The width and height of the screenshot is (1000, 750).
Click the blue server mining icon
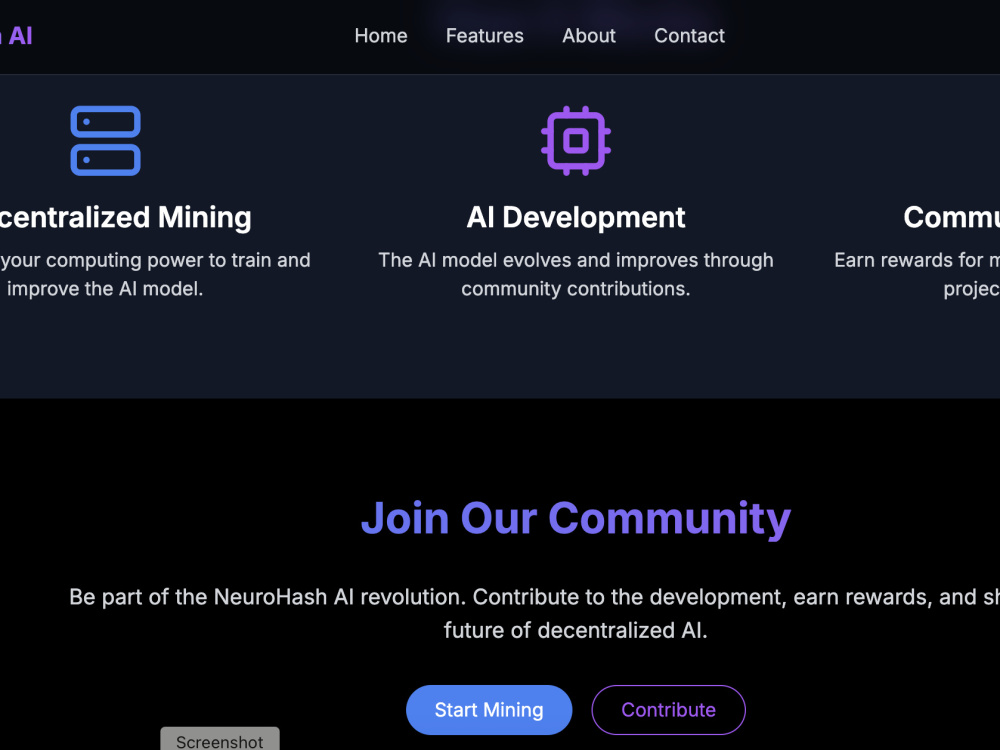tap(105, 140)
